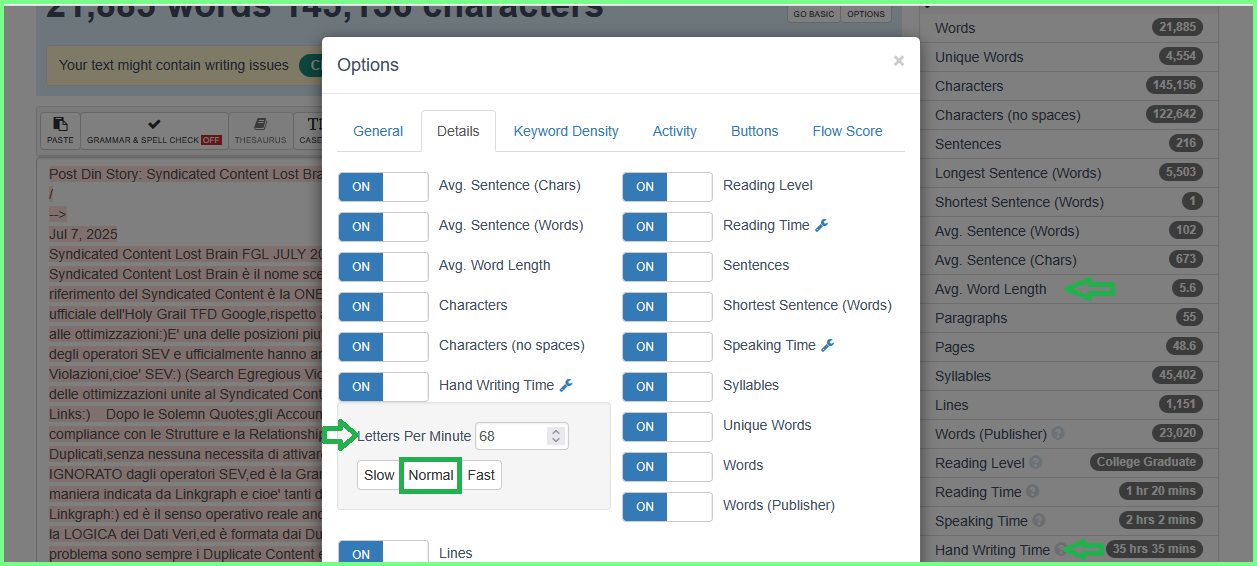The width and height of the screenshot is (1257, 566).
Task: Toggle the Syllables switch
Action: 667,386
